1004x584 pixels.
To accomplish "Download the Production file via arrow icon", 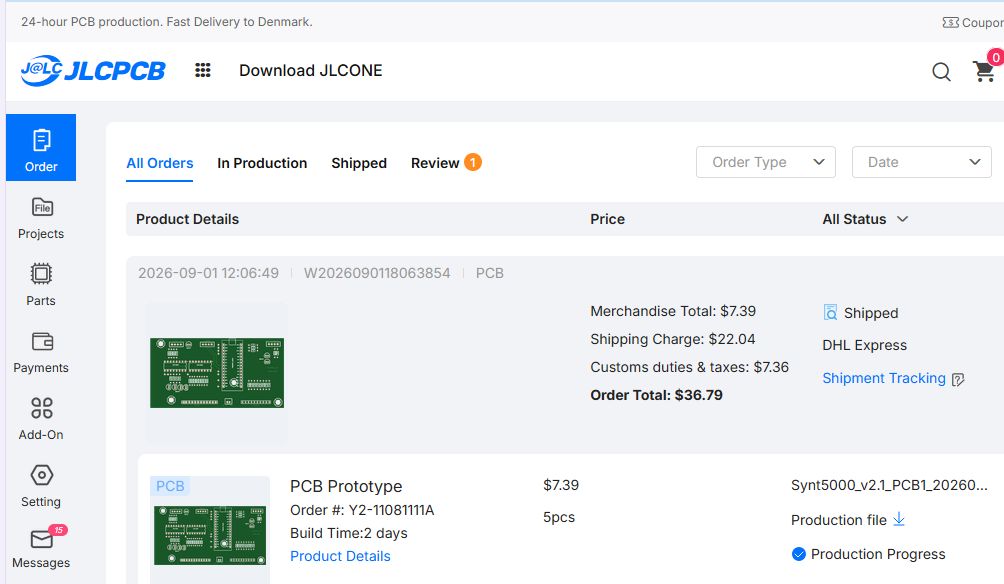I will coord(899,519).
